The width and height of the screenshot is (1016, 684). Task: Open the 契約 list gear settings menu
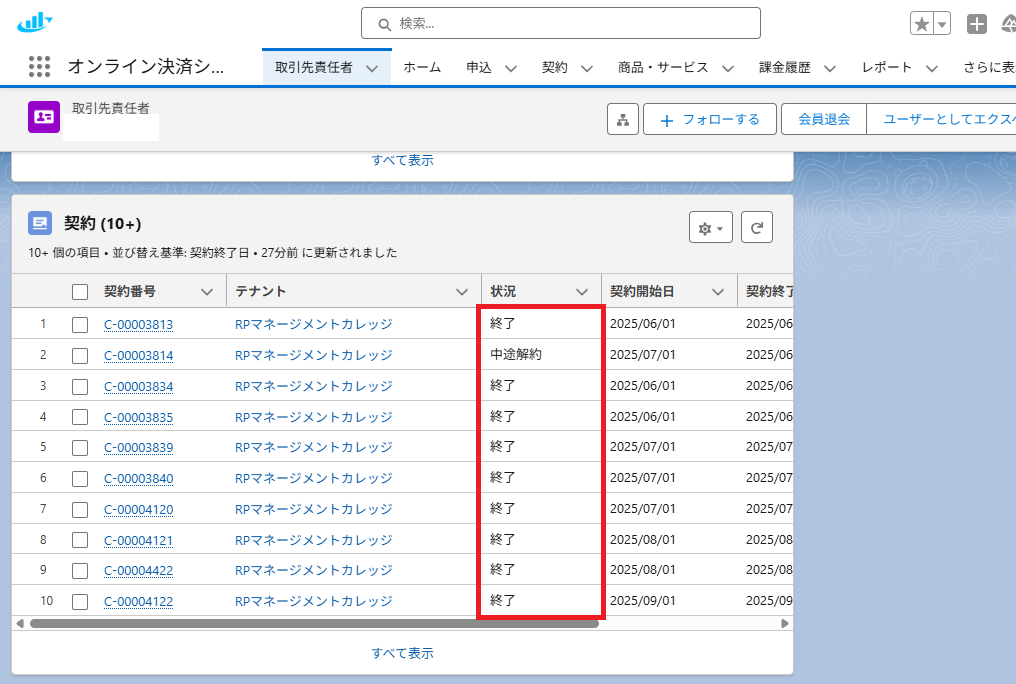[711, 228]
